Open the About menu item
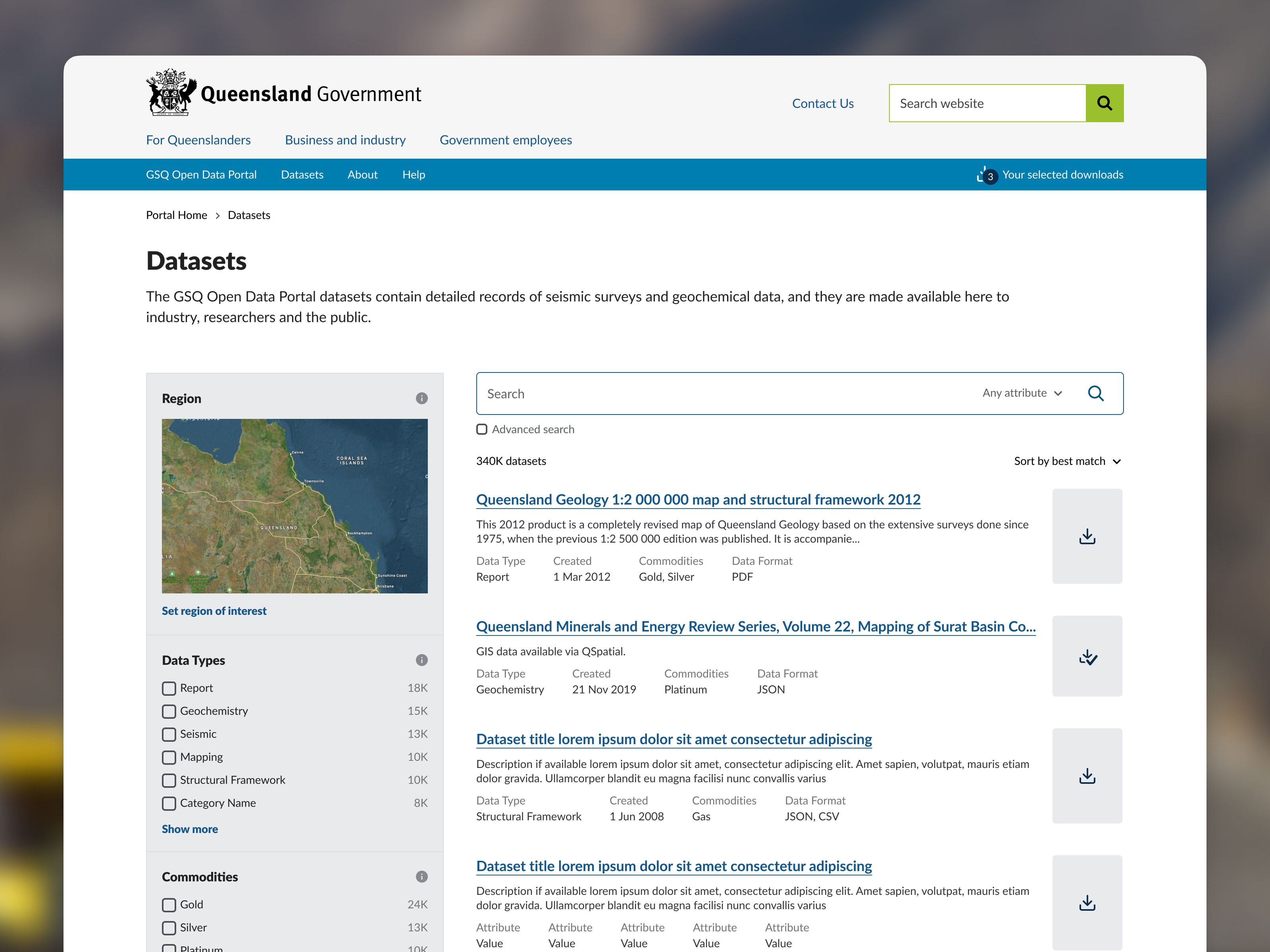Viewport: 1270px width, 952px height. point(362,175)
